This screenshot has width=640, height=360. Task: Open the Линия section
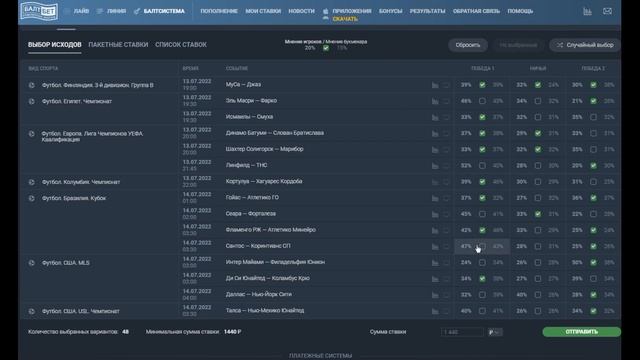coord(116,11)
